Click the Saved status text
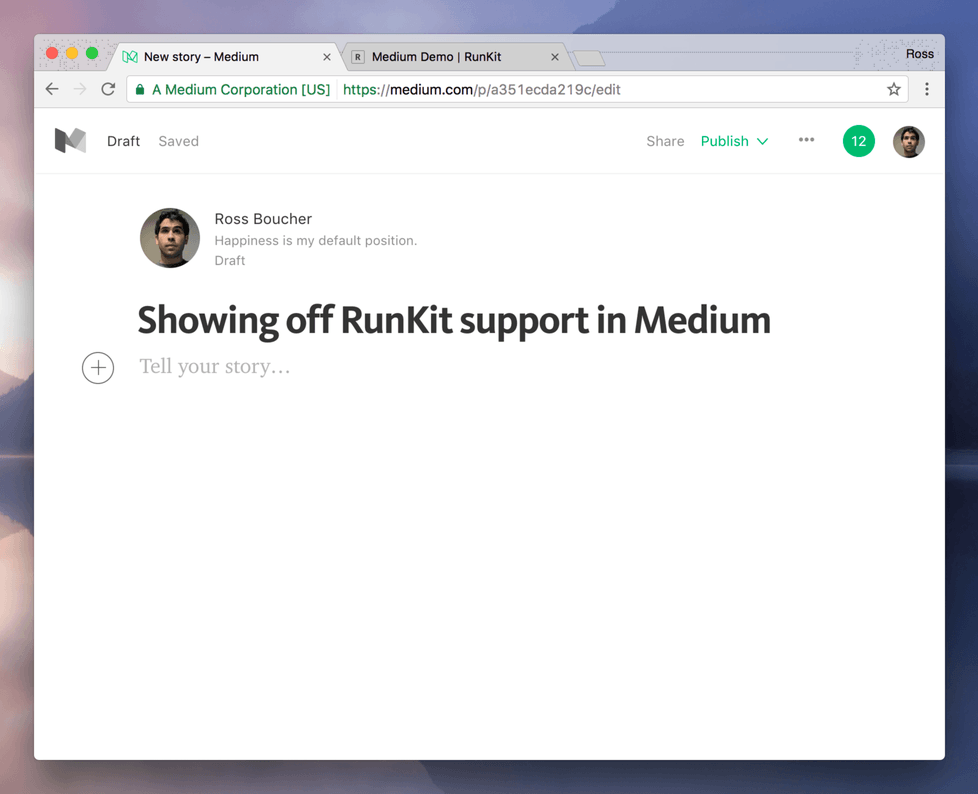 pos(178,141)
